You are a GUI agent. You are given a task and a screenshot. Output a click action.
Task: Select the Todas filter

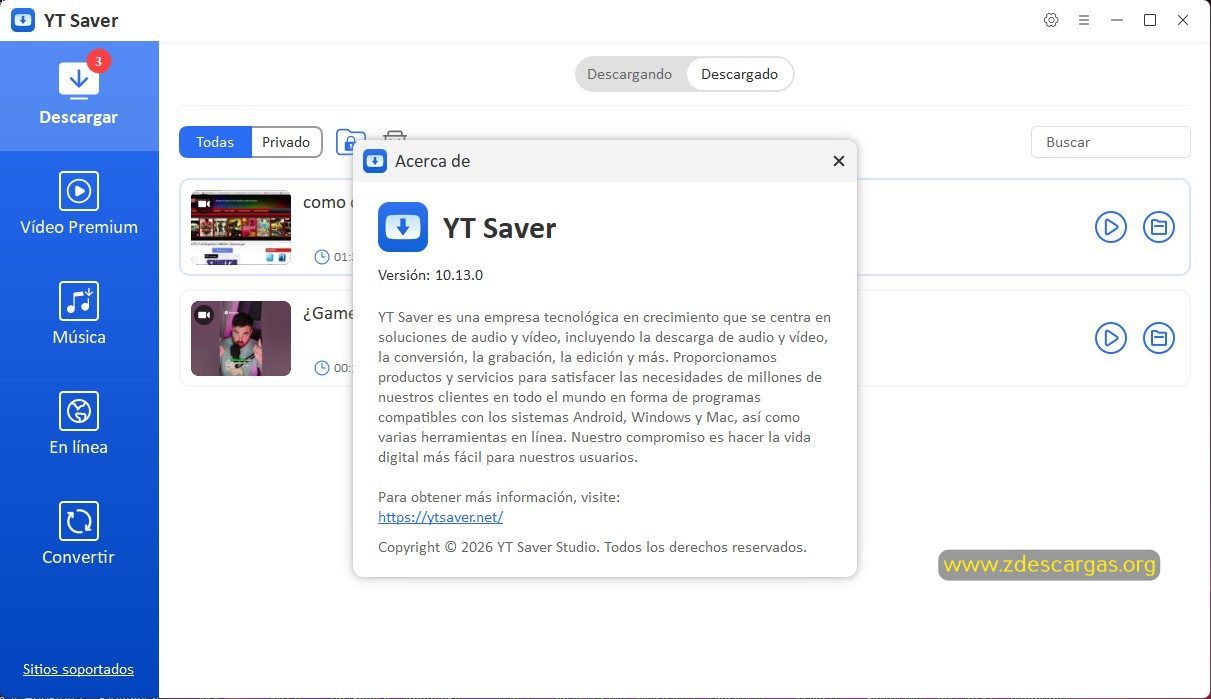[215, 142]
